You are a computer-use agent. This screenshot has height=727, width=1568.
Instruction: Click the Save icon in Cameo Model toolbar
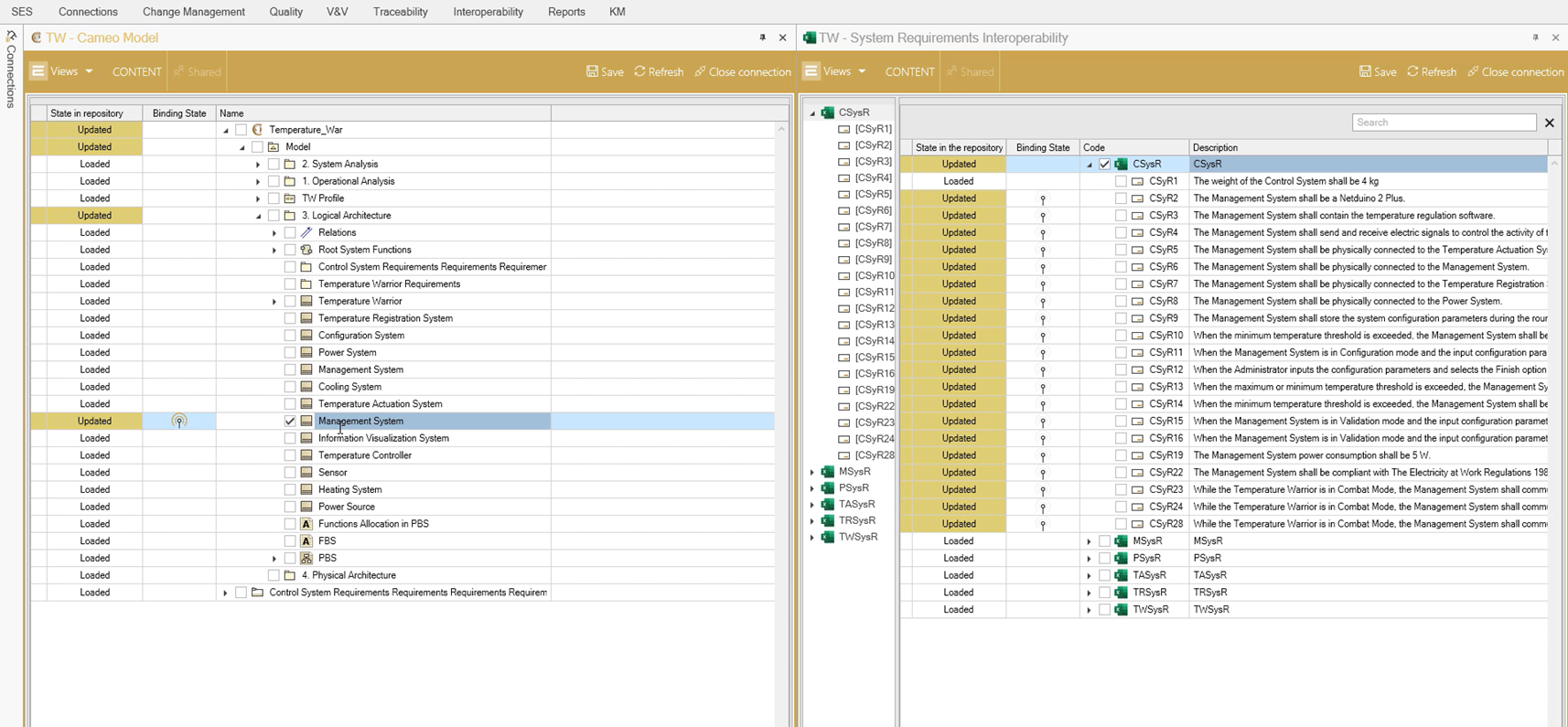[592, 71]
